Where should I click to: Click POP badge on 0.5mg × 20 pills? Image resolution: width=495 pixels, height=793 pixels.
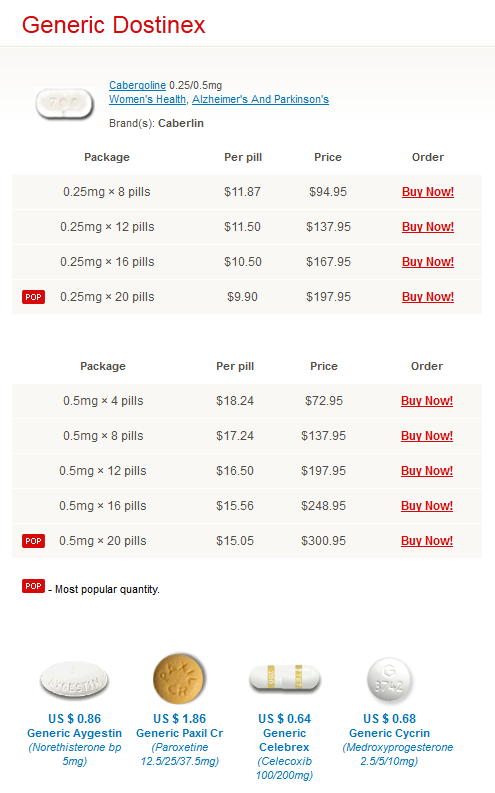coord(33,541)
